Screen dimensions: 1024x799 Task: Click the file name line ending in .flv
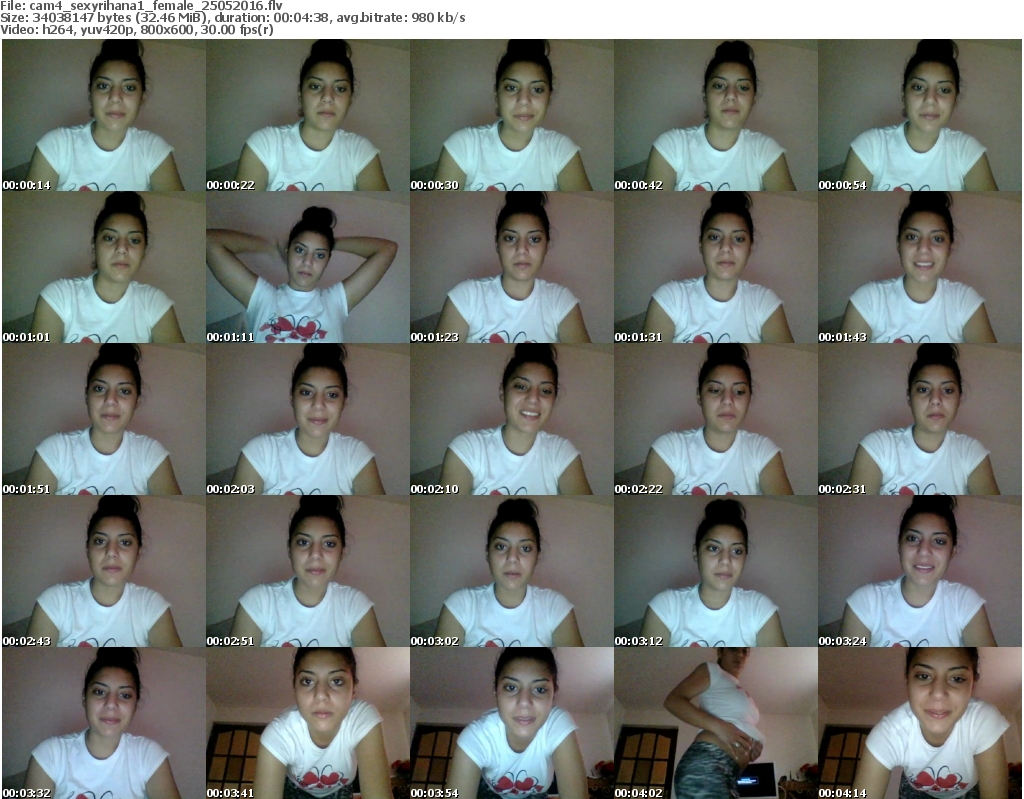click(x=142, y=6)
